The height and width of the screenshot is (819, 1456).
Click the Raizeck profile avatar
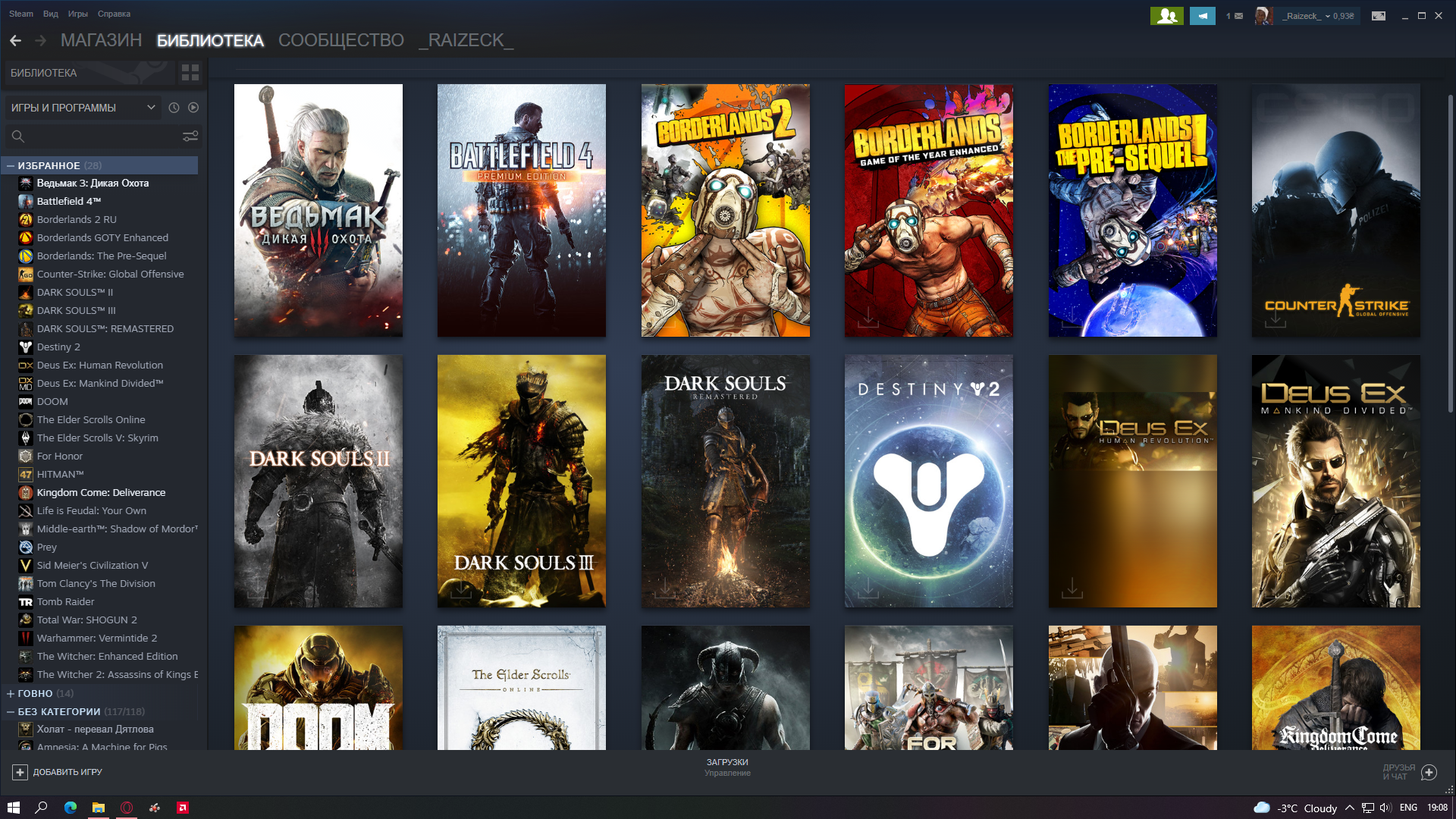point(1263,16)
